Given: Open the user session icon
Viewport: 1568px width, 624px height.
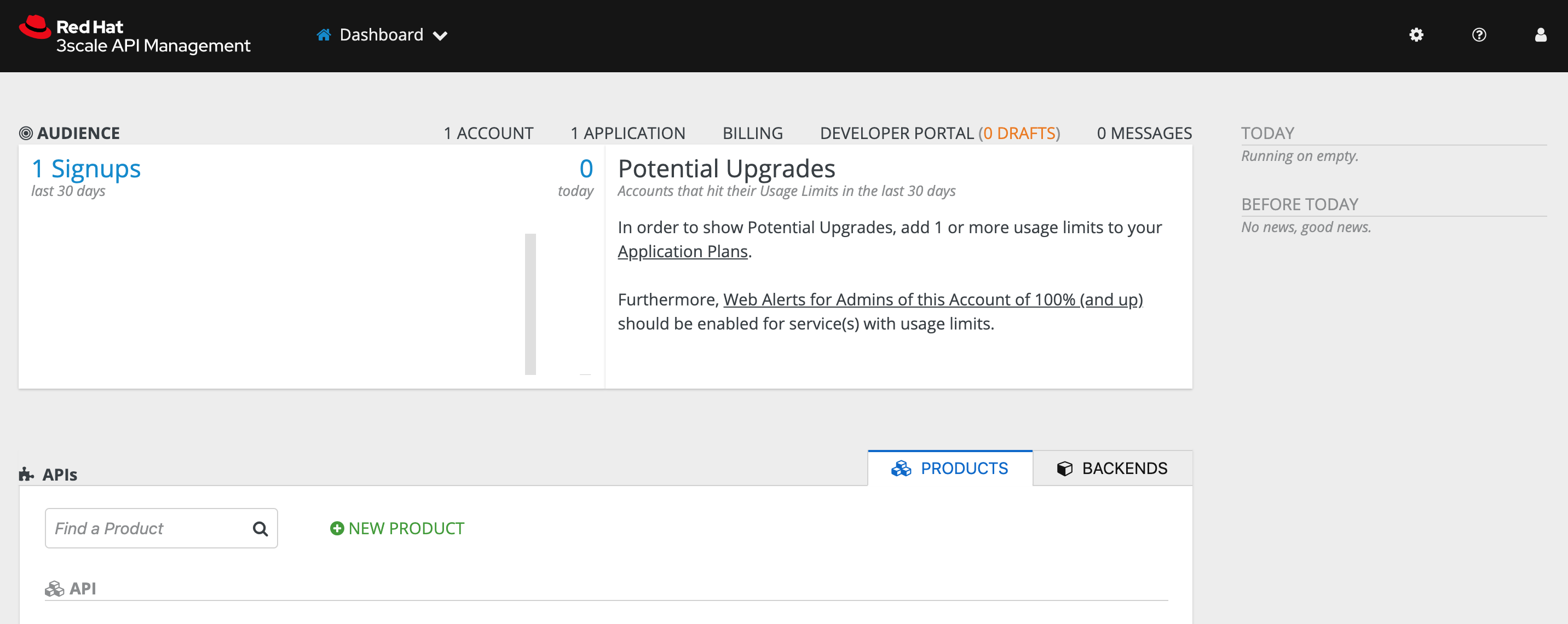Looking at the screenshot, I should tap(1541, 34).
